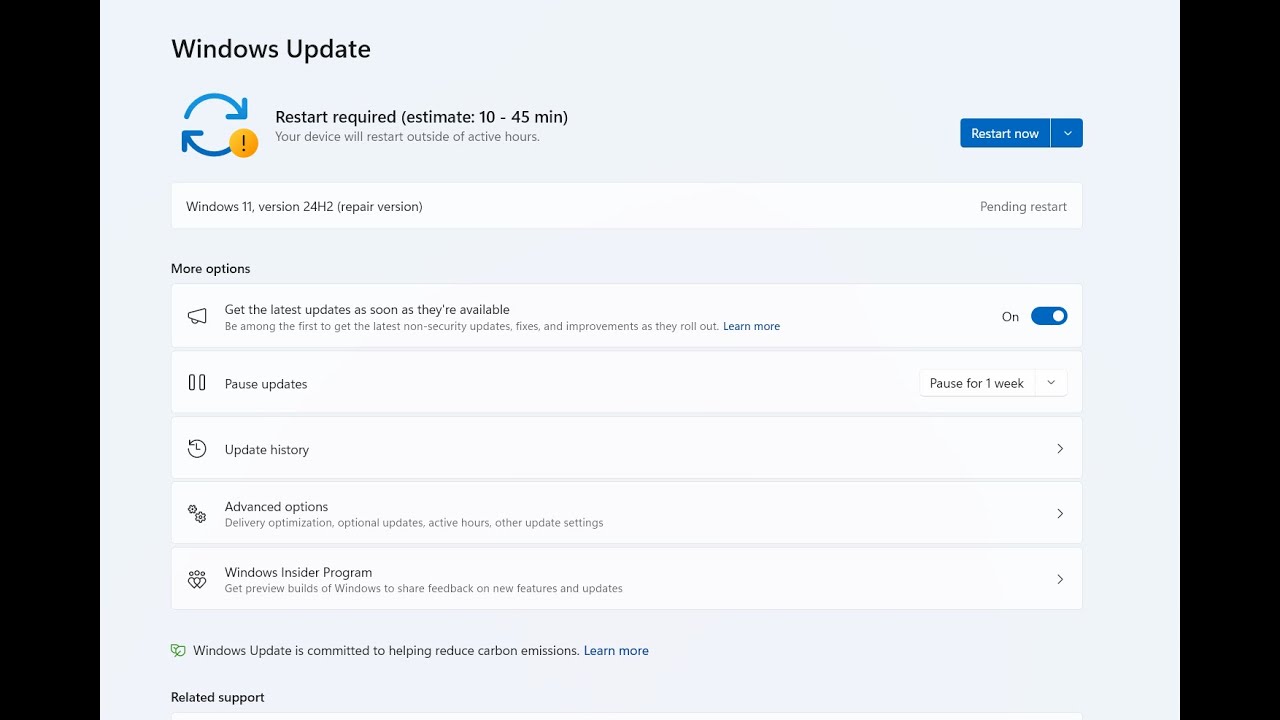Click Pause for 1 week button
The height and width of the screenshot is (720, 1280).
point(976,383)
